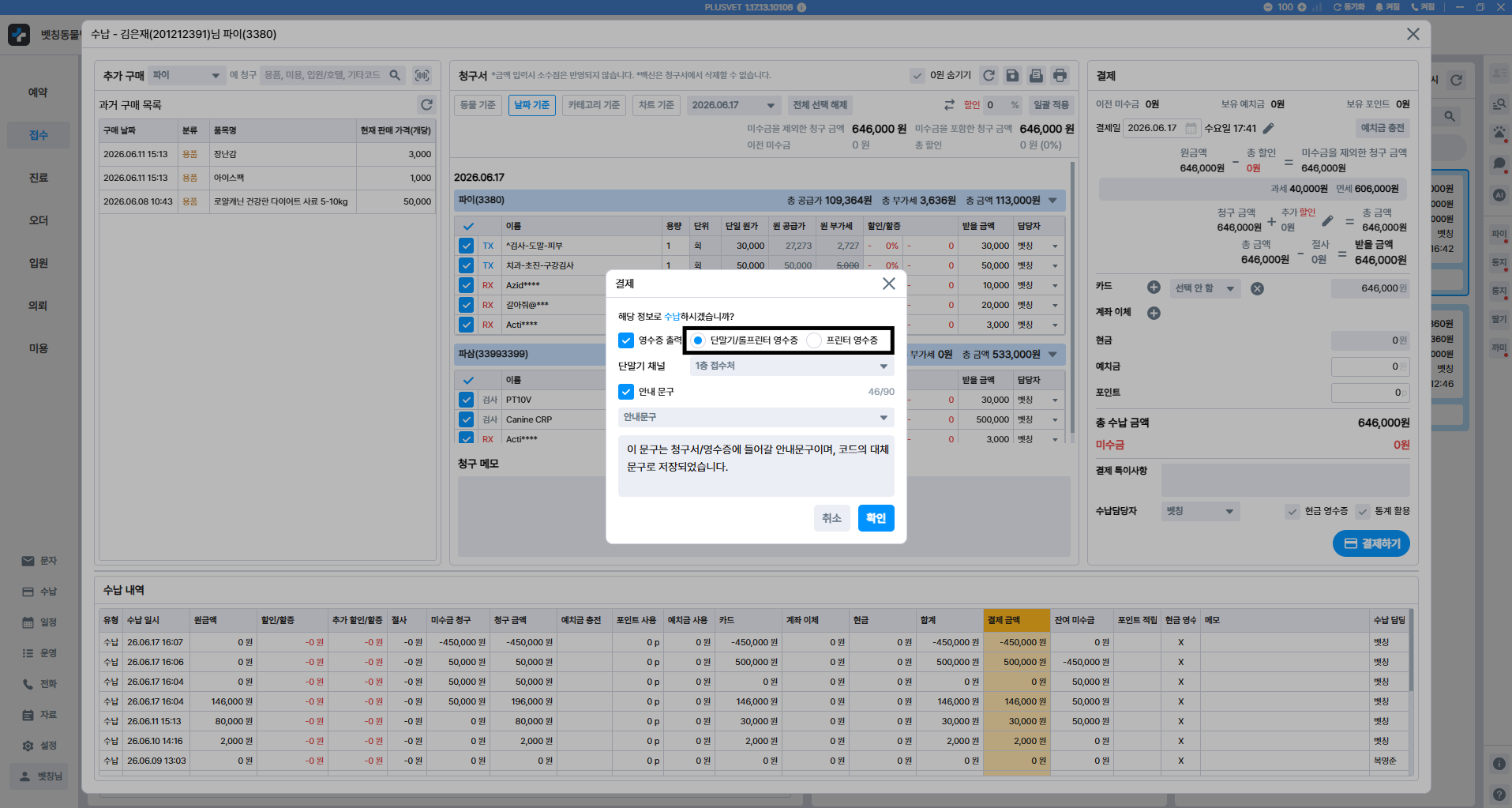Open the 선택 안 함 card dropdown
The image size is (1512, 808).
(x=1204, y=288)
